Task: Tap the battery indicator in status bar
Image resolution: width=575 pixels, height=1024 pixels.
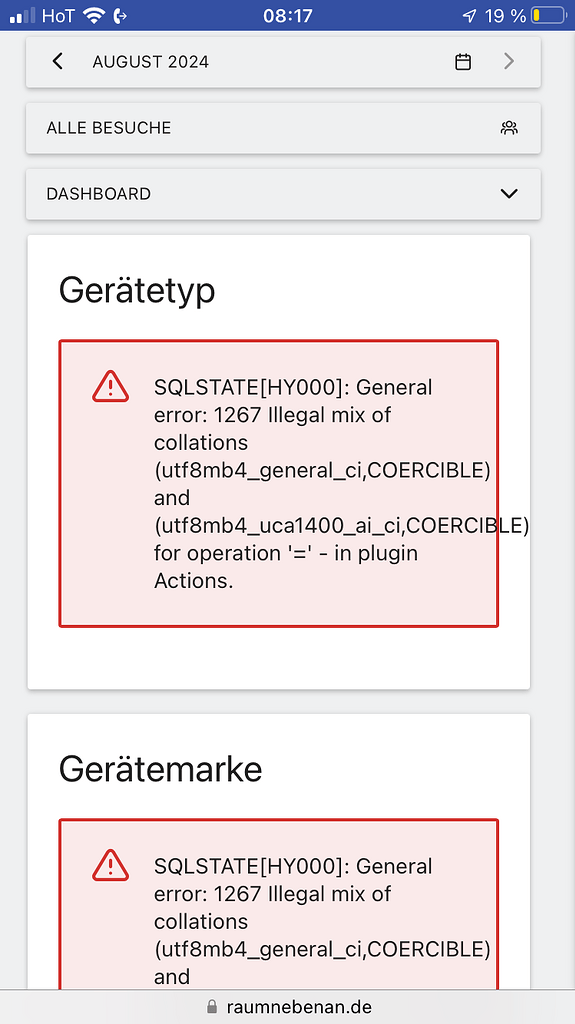Action: (x=548, y=16)
